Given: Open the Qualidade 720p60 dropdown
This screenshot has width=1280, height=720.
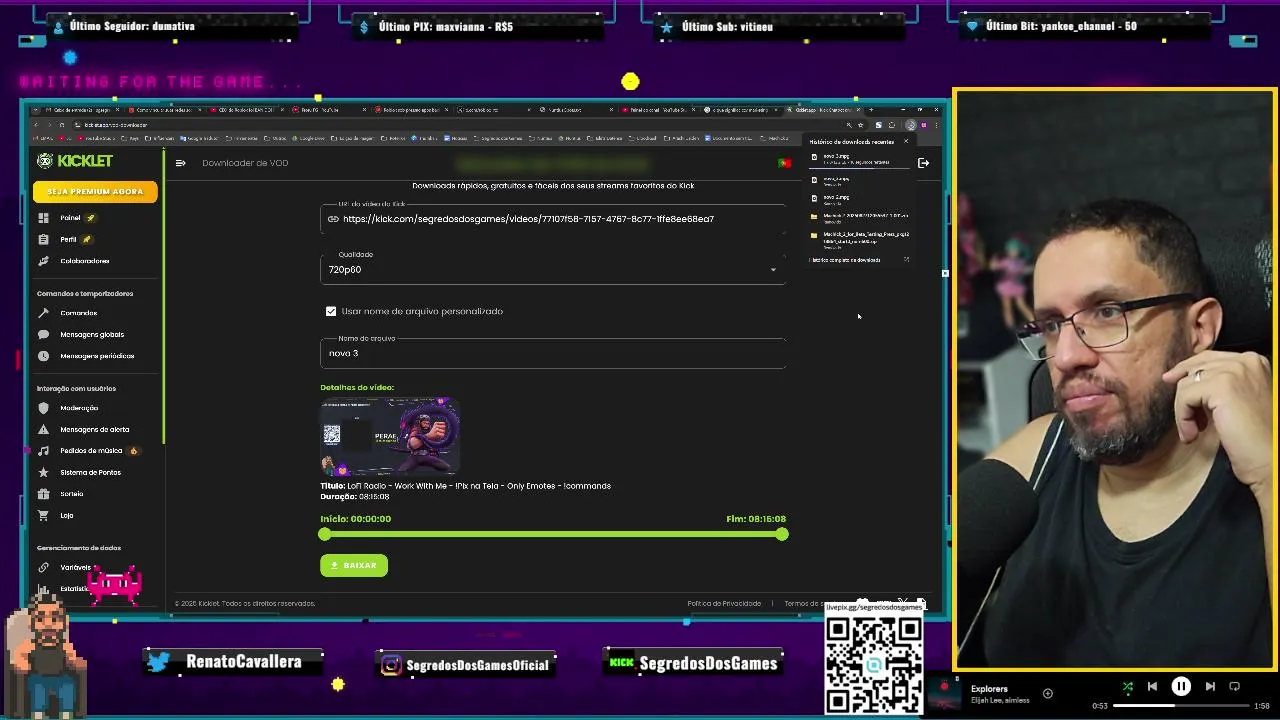Looking at the screenshot, I should coord(553,269).
